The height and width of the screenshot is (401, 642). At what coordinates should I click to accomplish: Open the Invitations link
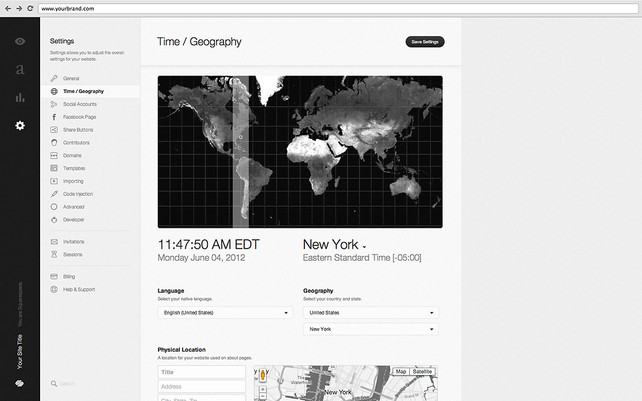coord(74,242)
